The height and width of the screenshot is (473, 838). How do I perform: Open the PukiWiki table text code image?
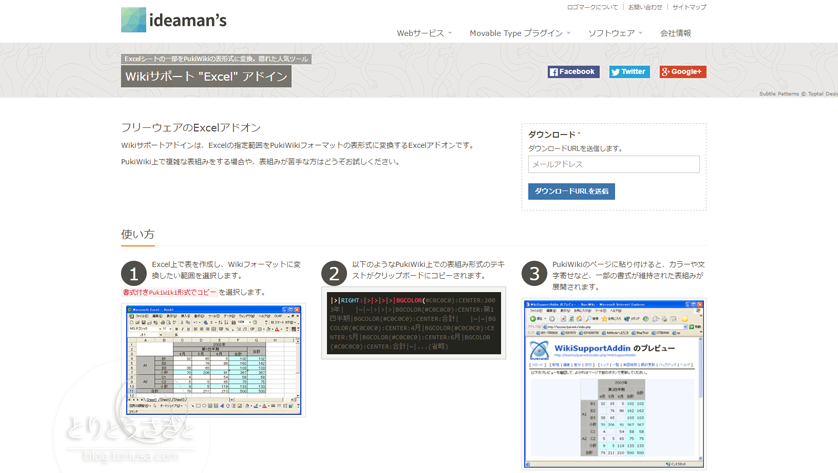click(414, 323)
